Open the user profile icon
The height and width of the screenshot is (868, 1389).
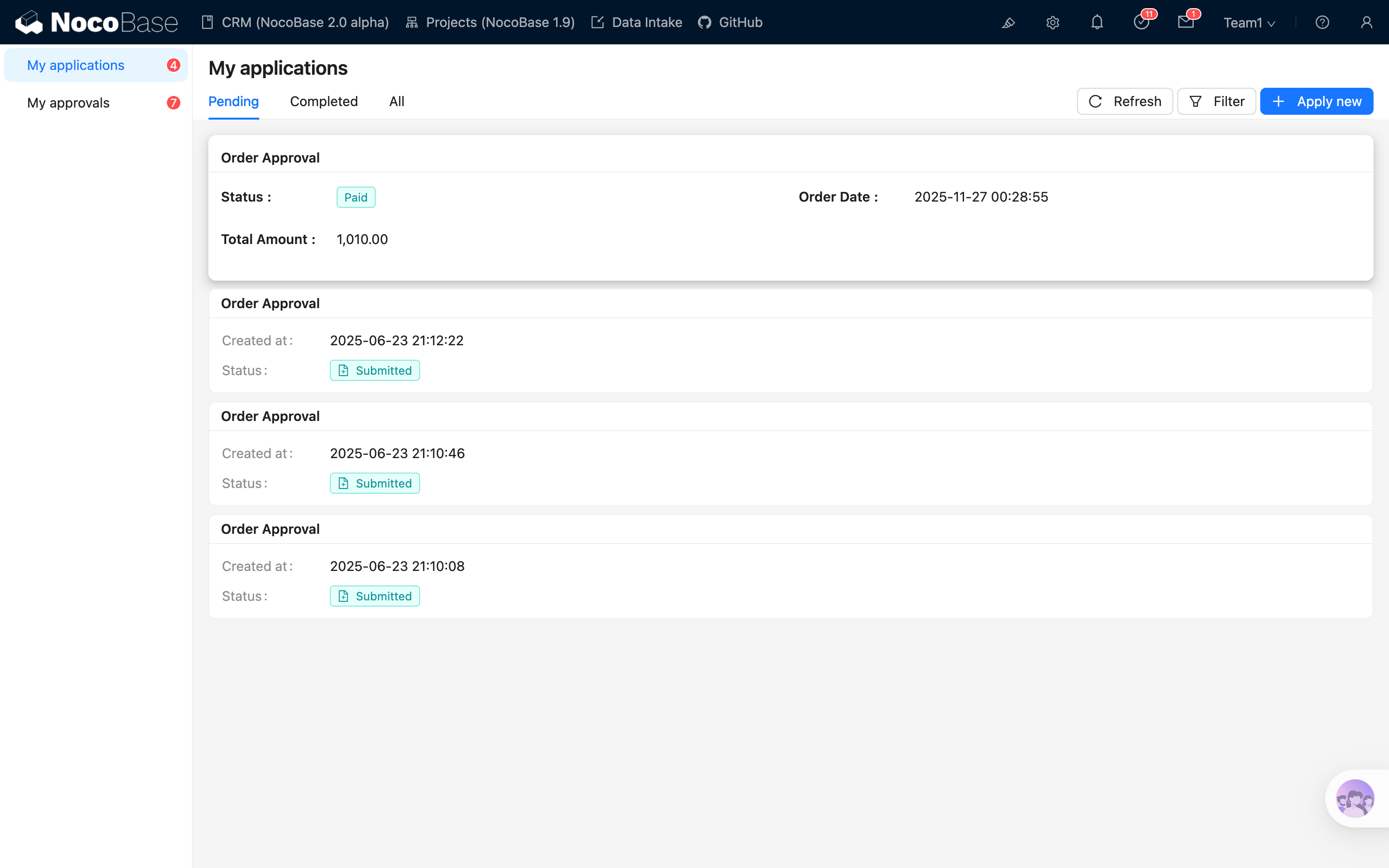[1366, 22]
